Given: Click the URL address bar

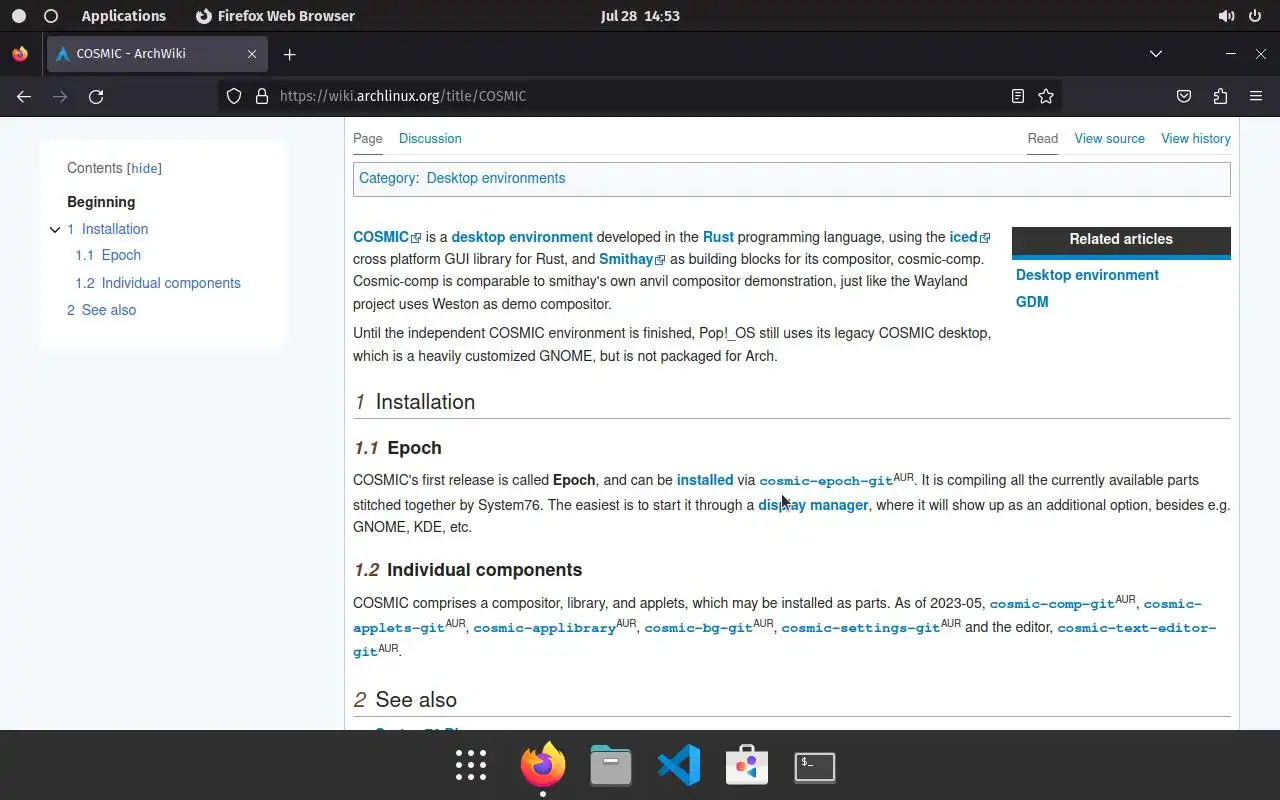Looking at the screenshot, I should tap(640, 96).
